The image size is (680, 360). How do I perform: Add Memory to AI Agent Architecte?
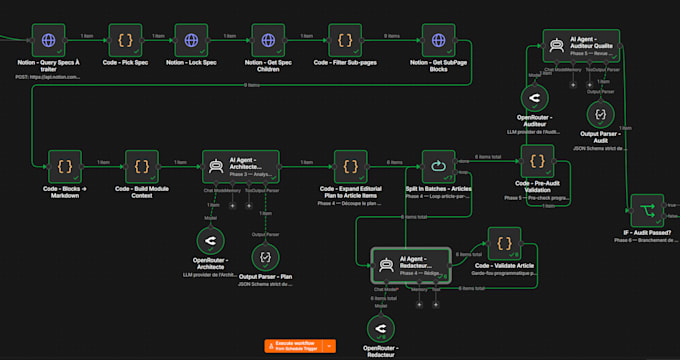point(232,206)
